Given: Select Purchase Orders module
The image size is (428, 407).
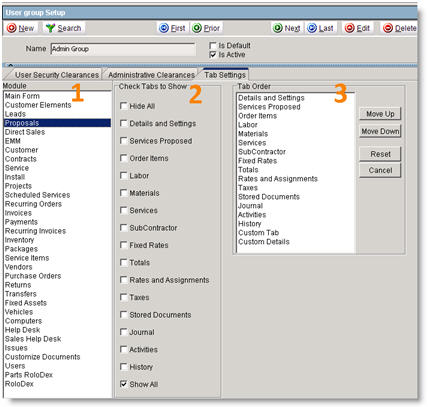Looking at the screenshot, I should point(57,276).
